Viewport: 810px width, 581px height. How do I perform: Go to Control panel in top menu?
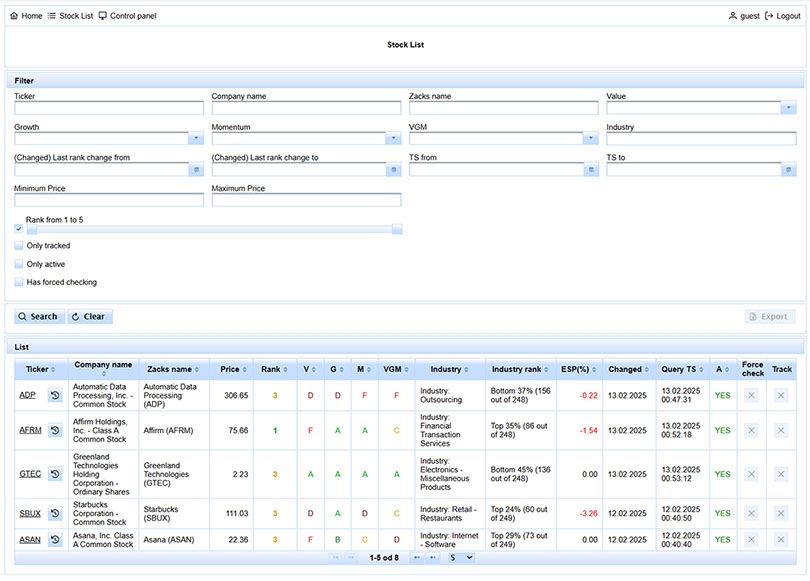click(x=127, y=16)
